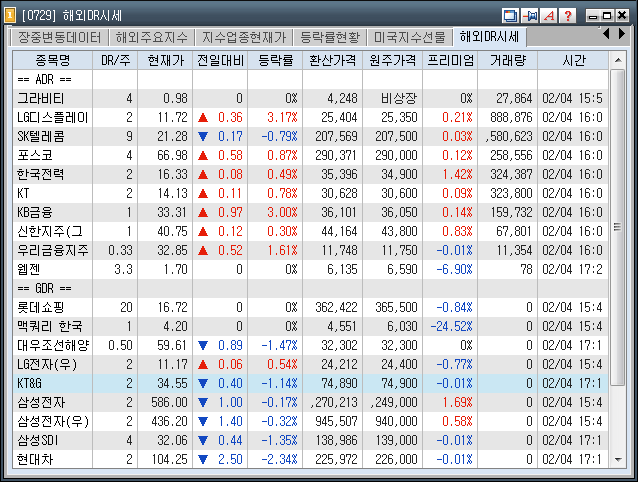
Task: Select the 신한지주 stock name
Action: pyautogui.click(x=50, y=231)
